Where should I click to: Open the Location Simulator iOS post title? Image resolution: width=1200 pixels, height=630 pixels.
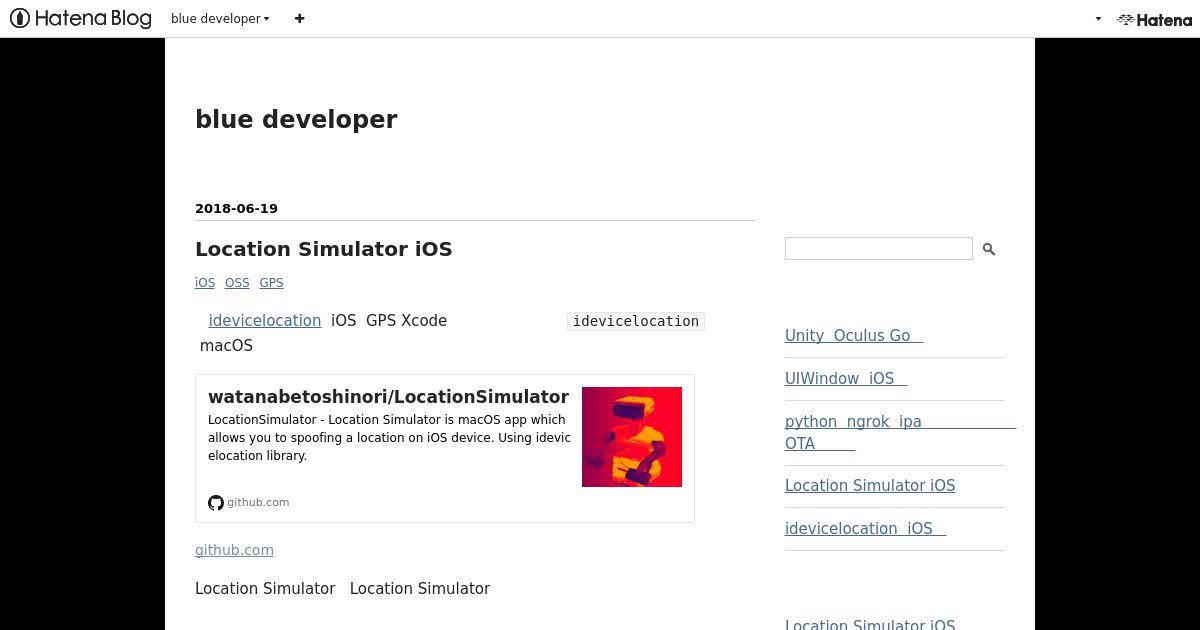point(323,249)
